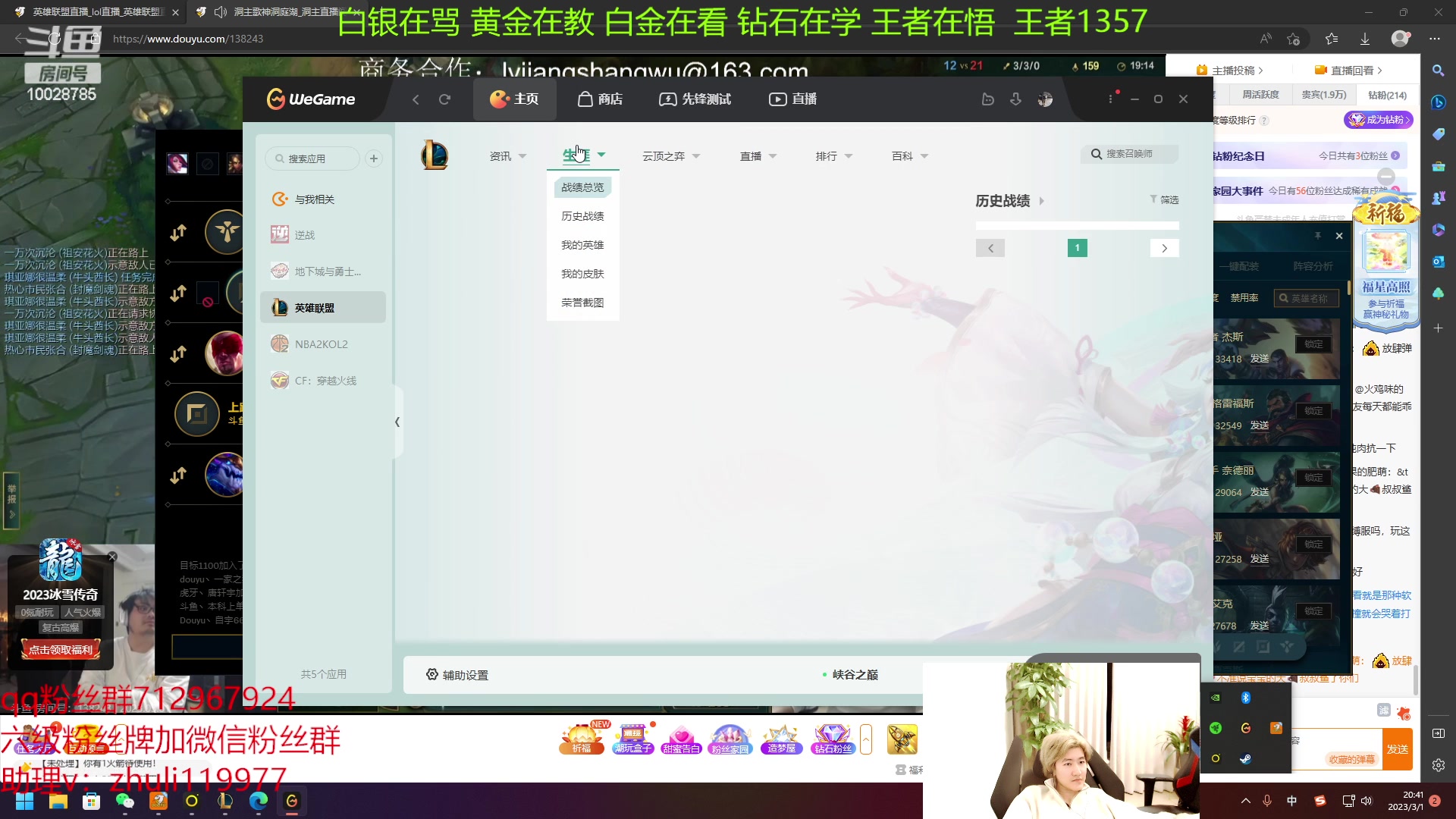Open 钻石粉丝 gift icon
1456x819 pixels.
pos(833,739)
